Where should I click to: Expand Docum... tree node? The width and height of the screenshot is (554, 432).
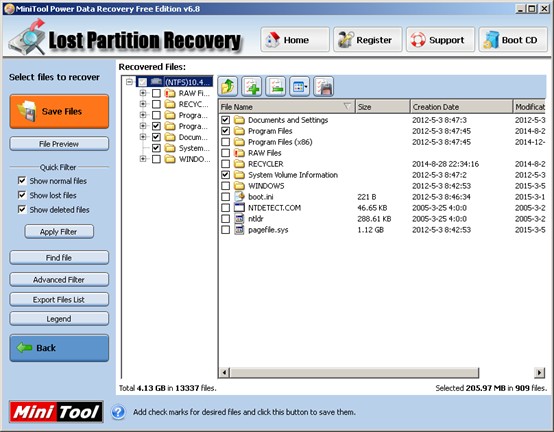point(143,137)
